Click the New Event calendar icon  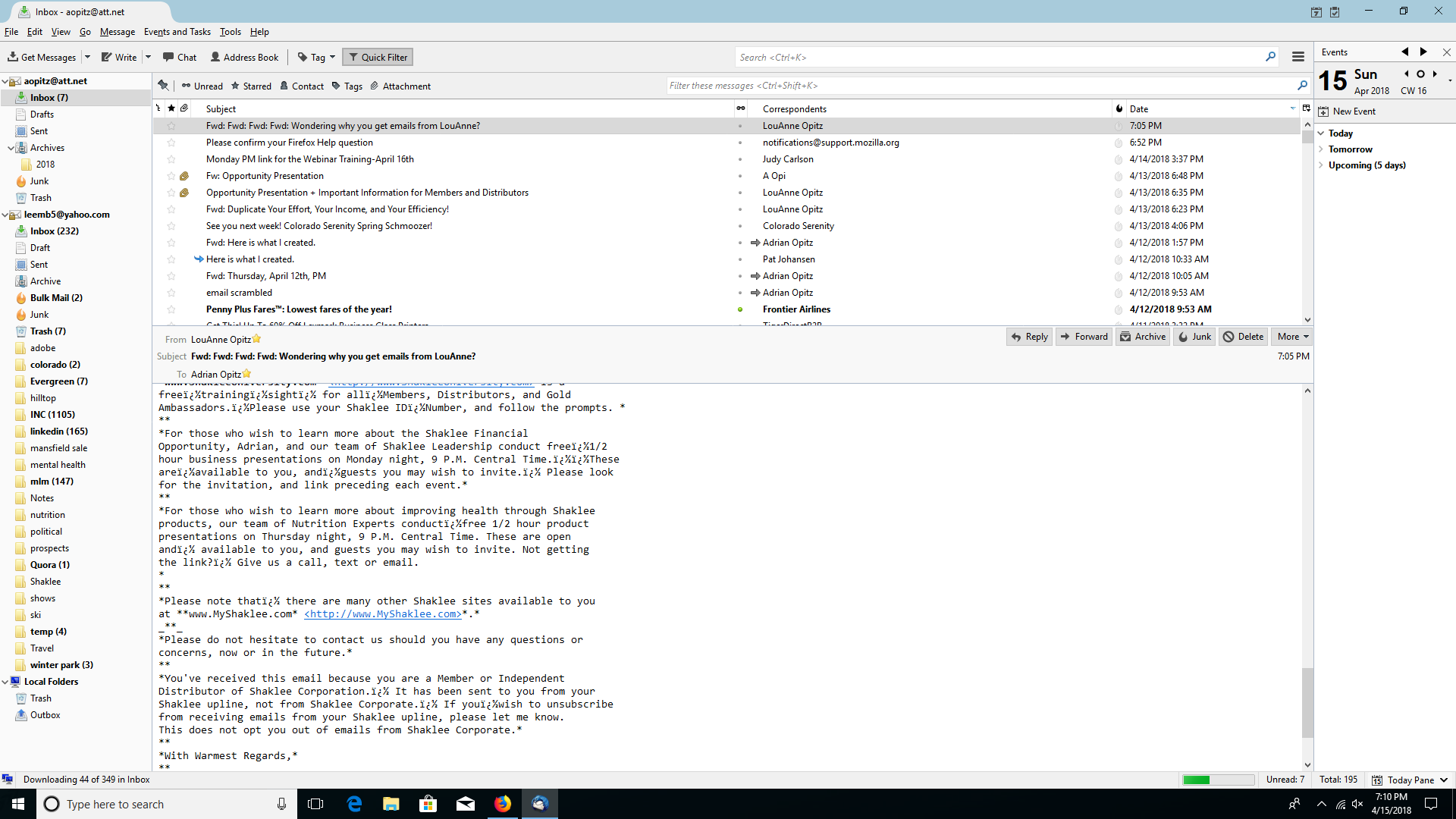click(x=1324, y=111)
